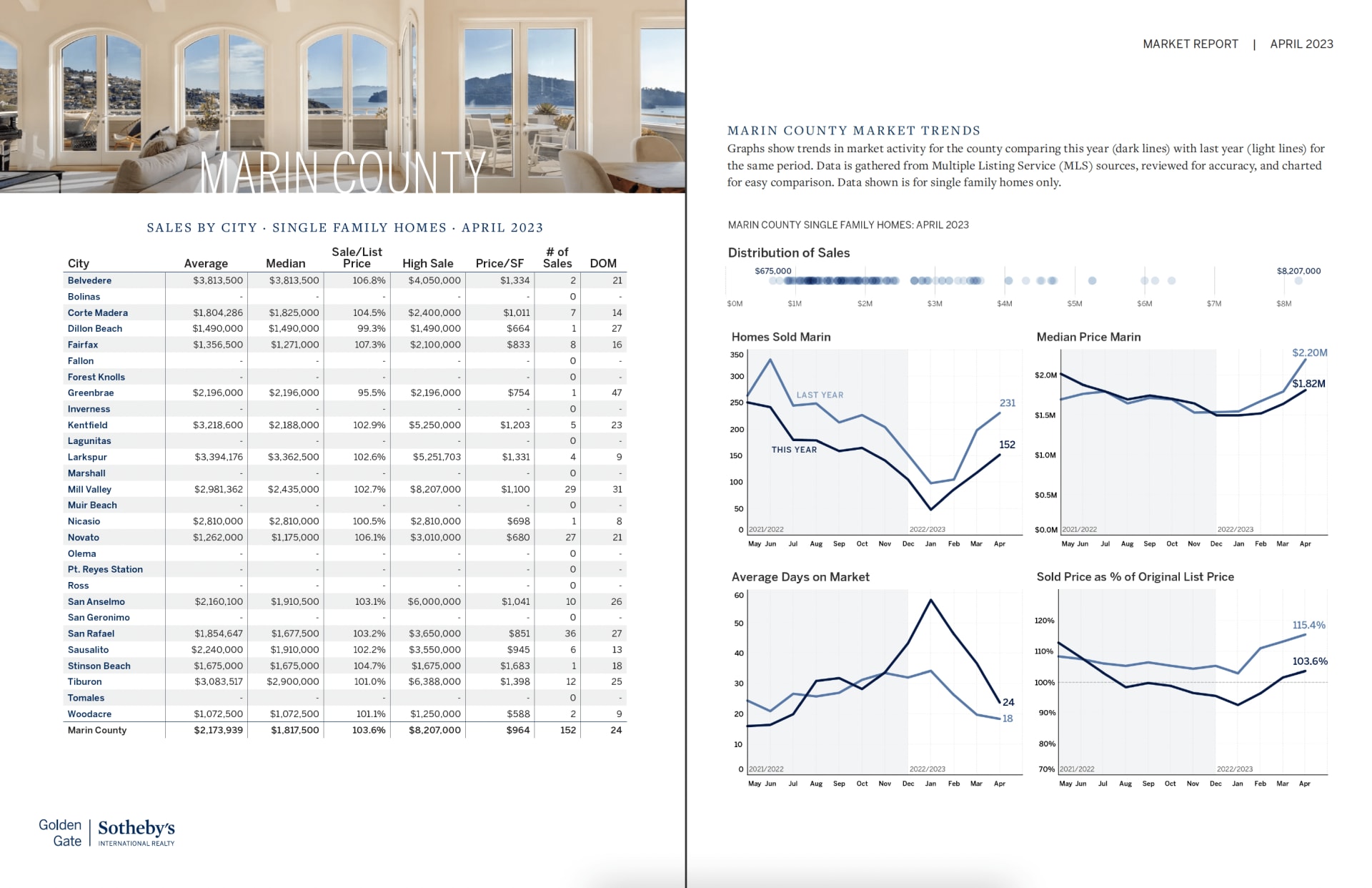Image resolution: width=1372 pixels, height=888 pixels.
Task: Click the 115.4% sold price label
Action: pyautogui.click(x=1308, y=625)
